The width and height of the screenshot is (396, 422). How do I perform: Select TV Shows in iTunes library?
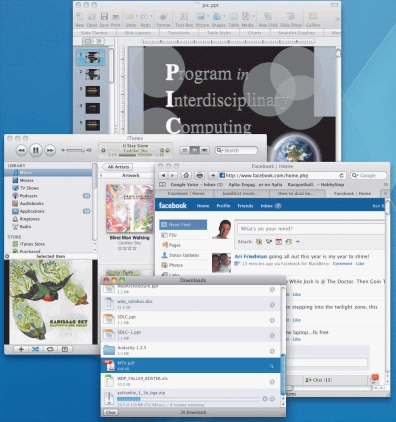[x=49, y=188]
